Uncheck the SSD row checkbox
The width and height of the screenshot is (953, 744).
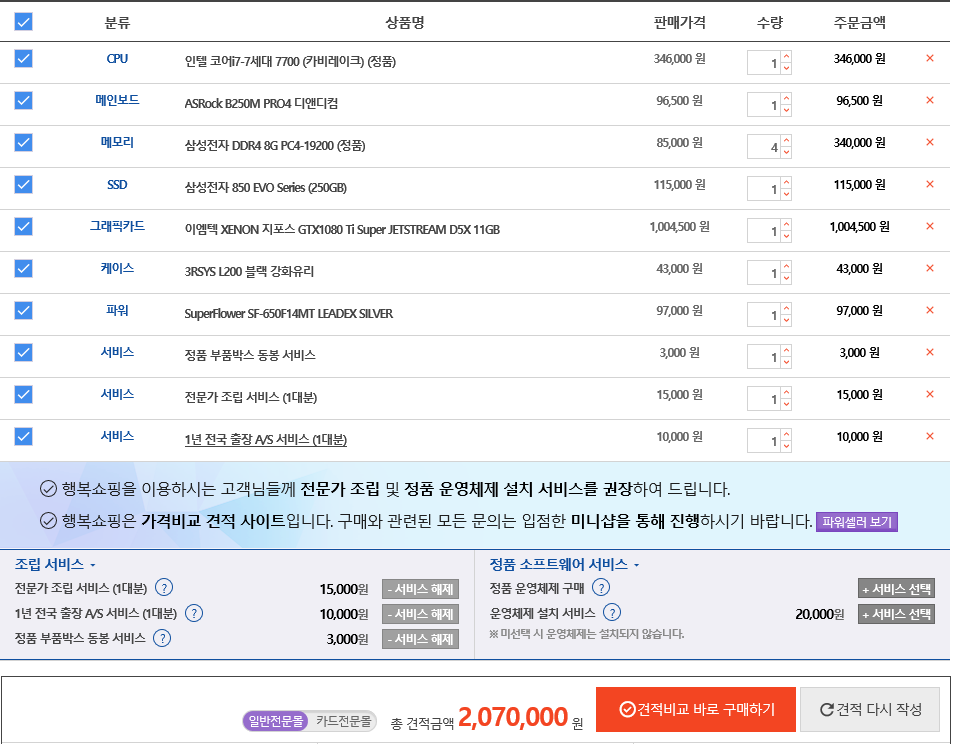23,184
